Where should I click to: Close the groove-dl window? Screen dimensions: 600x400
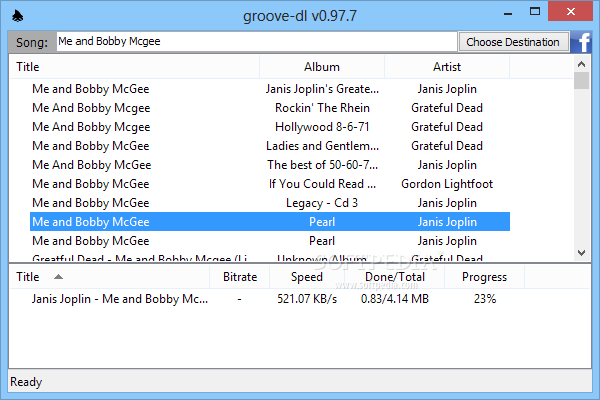pyautogui.click(x=570, y=11)
